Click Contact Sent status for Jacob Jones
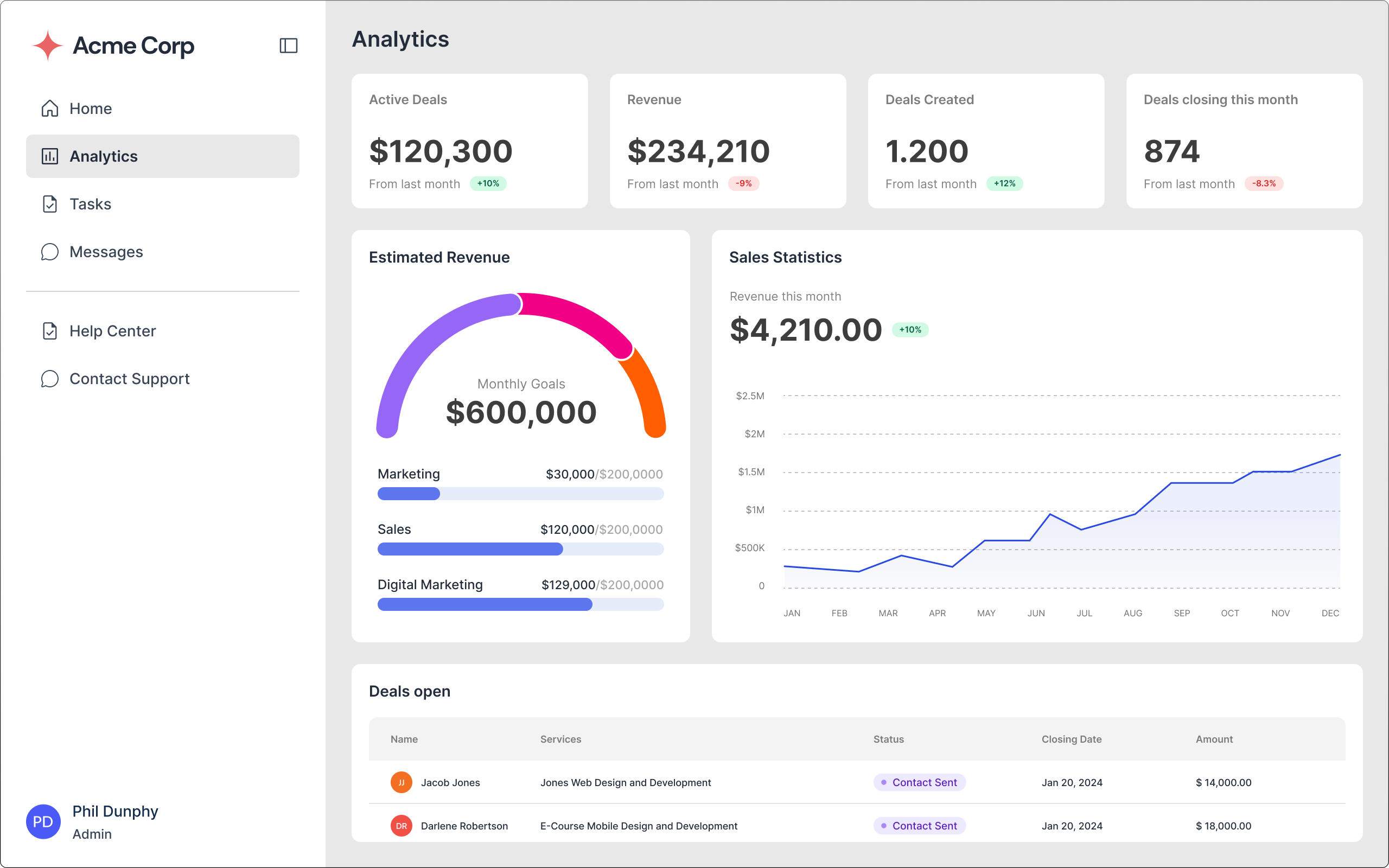The width and height of the screenshot is (1389, 868). [919, 782]
